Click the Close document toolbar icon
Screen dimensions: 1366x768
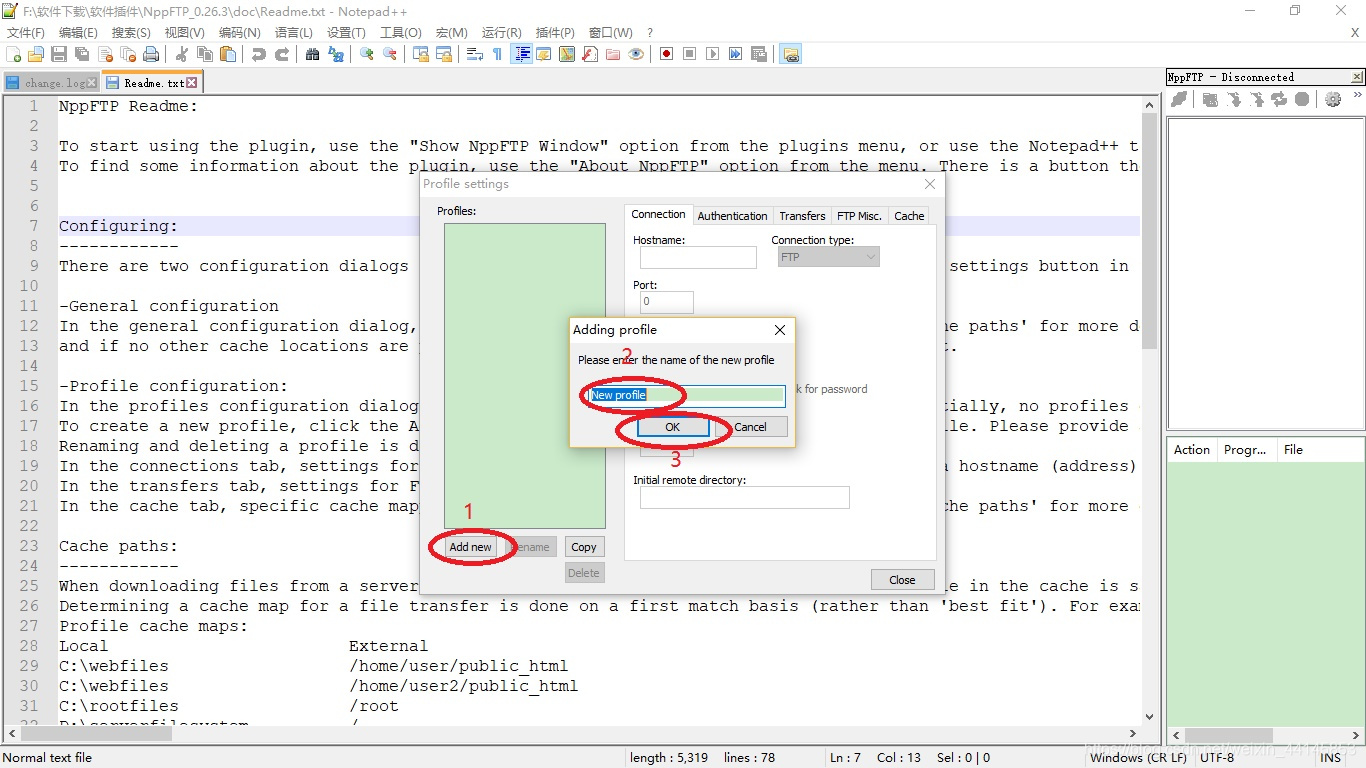(105, 54)
